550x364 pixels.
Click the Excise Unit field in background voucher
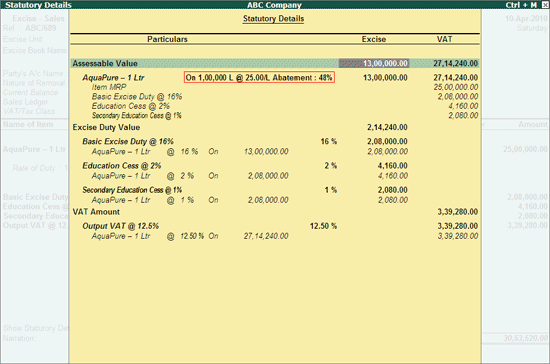(x=22, y=39)
